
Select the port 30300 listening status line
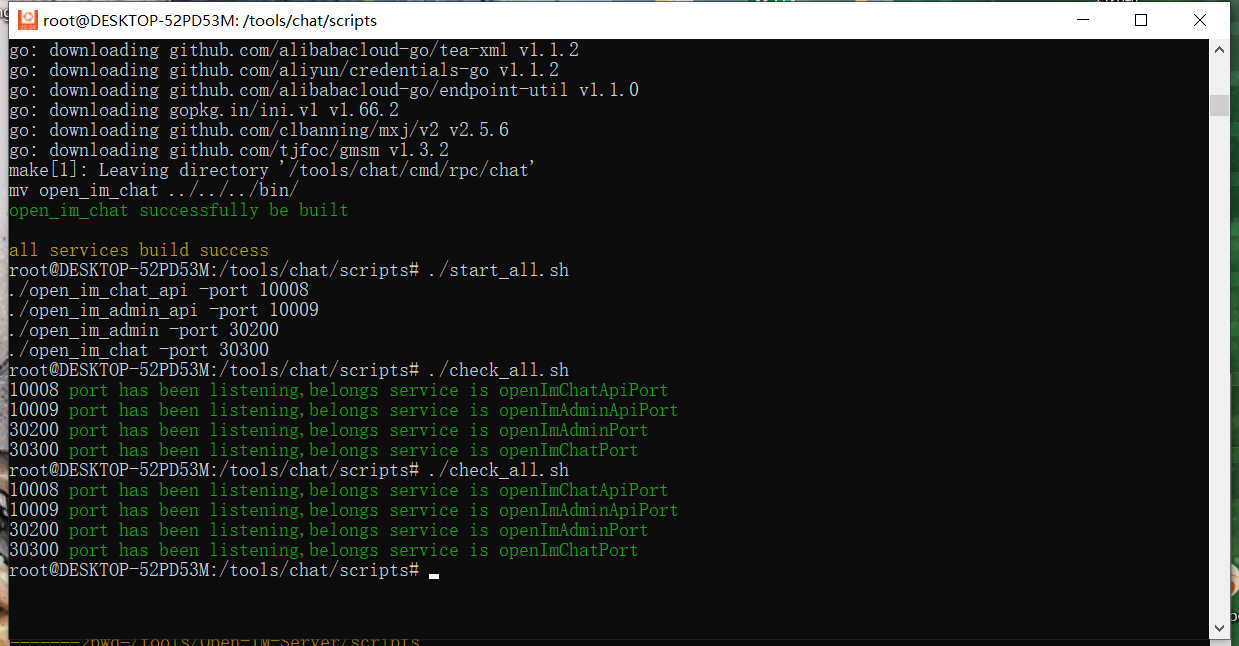pyautogui.click(x=323, y=449)
